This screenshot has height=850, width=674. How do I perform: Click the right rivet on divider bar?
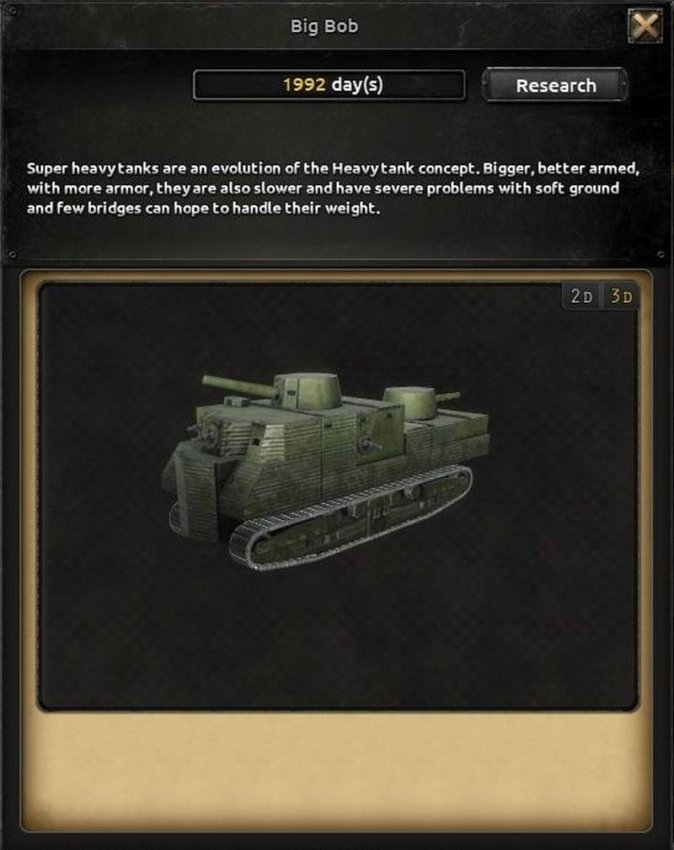pos(660,254)
